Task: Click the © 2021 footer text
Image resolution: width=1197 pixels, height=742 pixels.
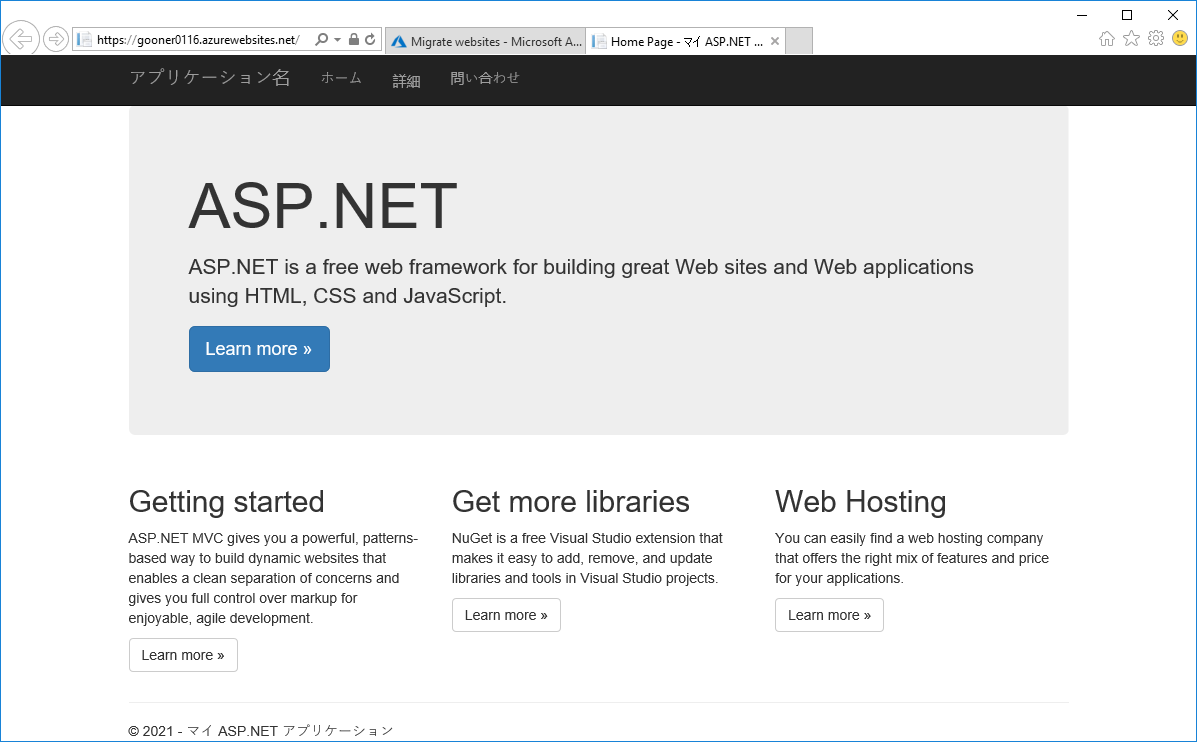Action: (260, 731)
